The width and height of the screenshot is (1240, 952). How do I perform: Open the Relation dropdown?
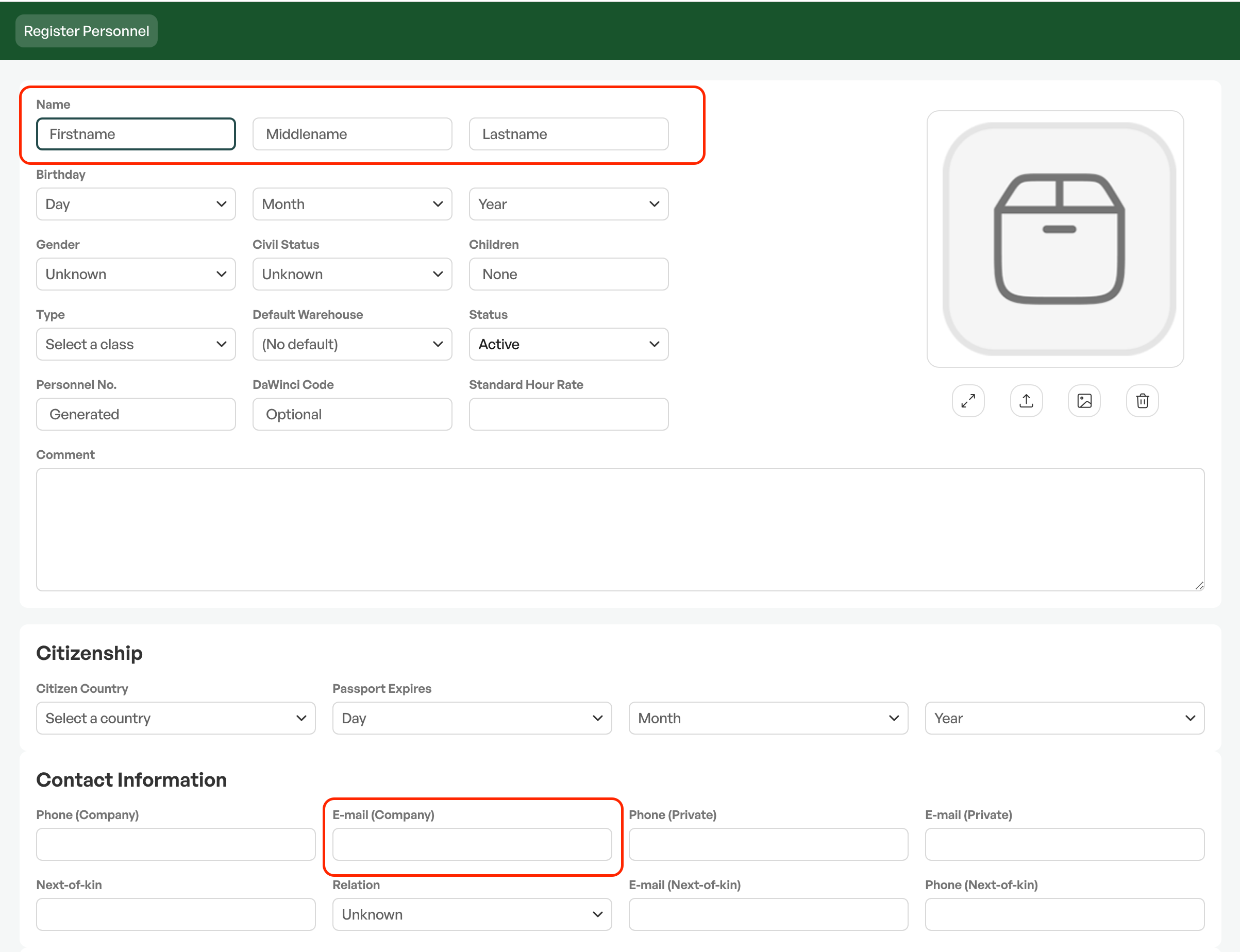(472, 914)
